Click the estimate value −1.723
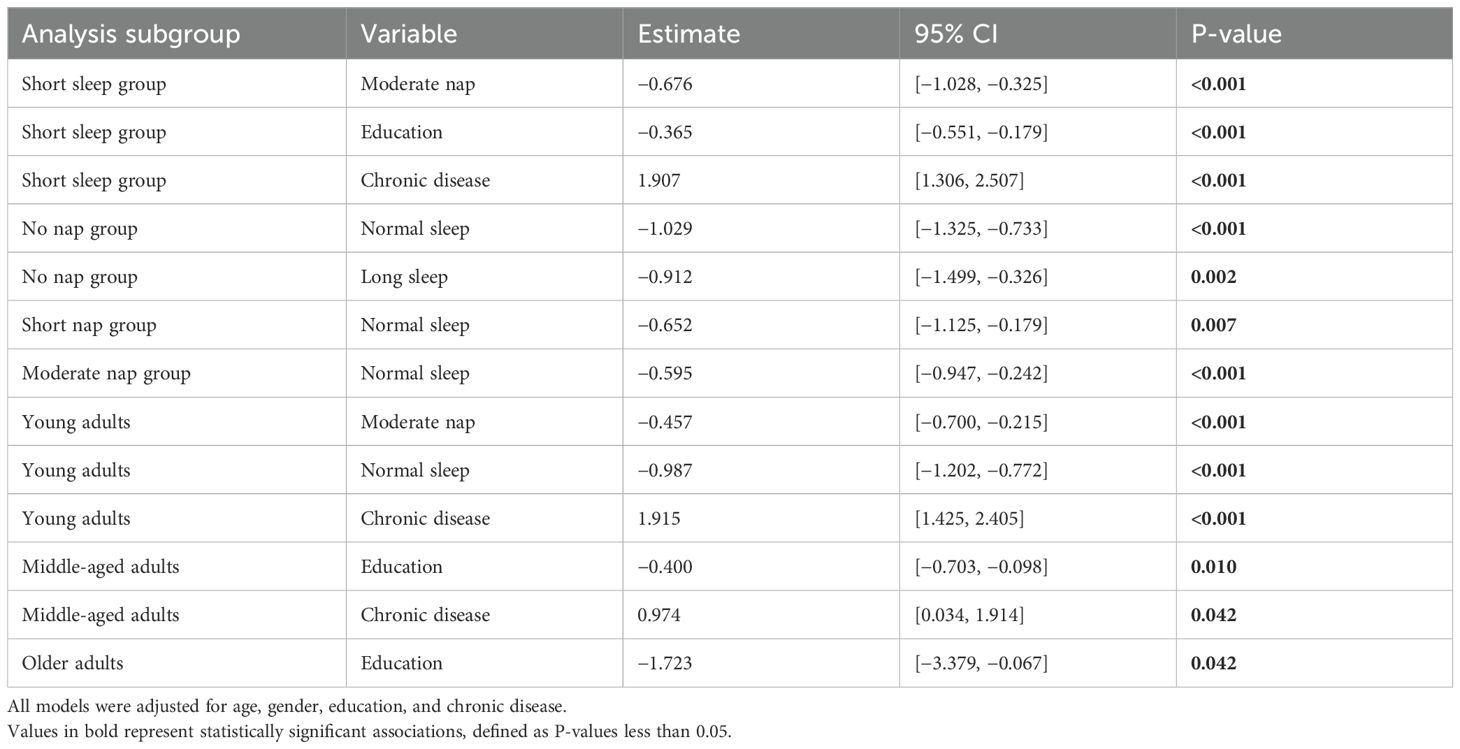 (665, 663)
